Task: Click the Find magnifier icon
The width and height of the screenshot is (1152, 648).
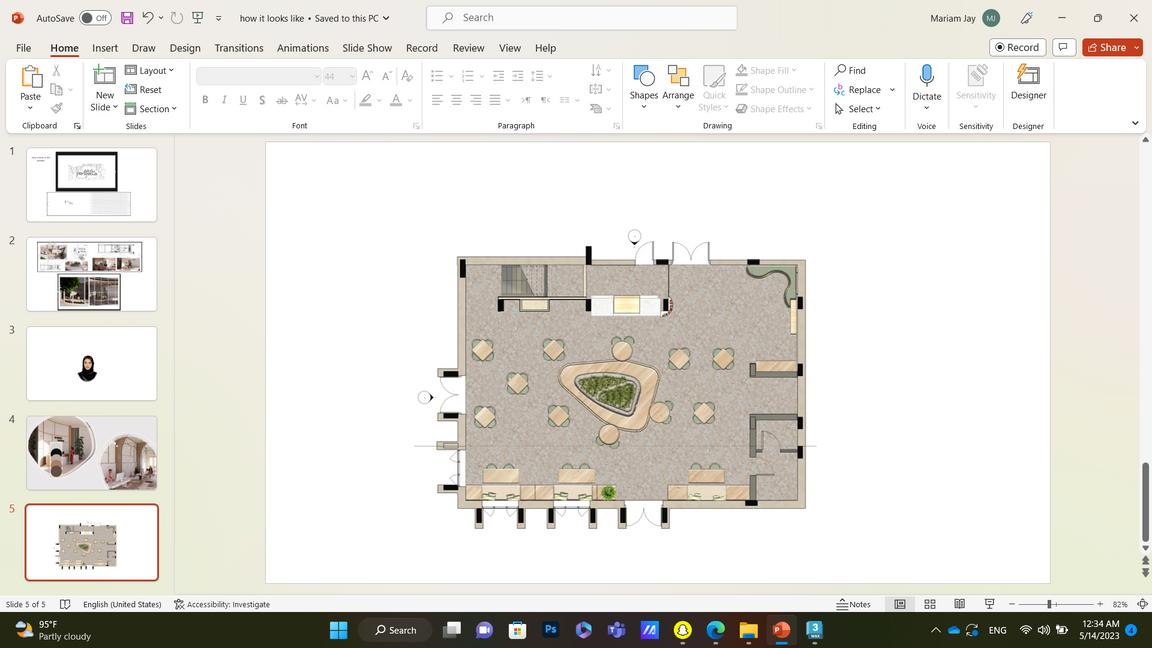Action: tap(840, 70)
